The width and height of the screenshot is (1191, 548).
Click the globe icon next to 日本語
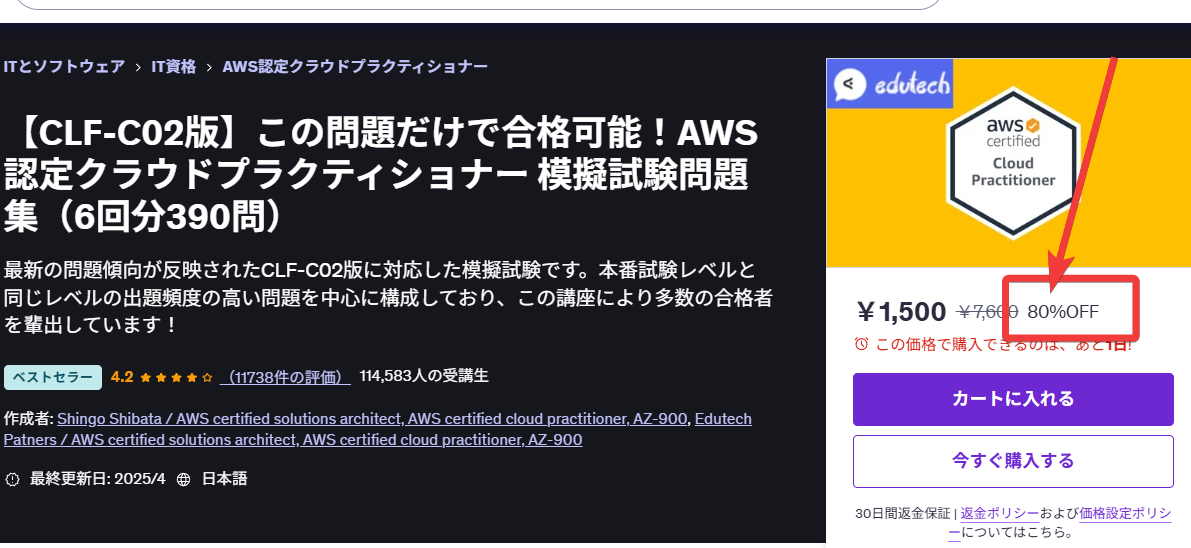click(183, 479)
